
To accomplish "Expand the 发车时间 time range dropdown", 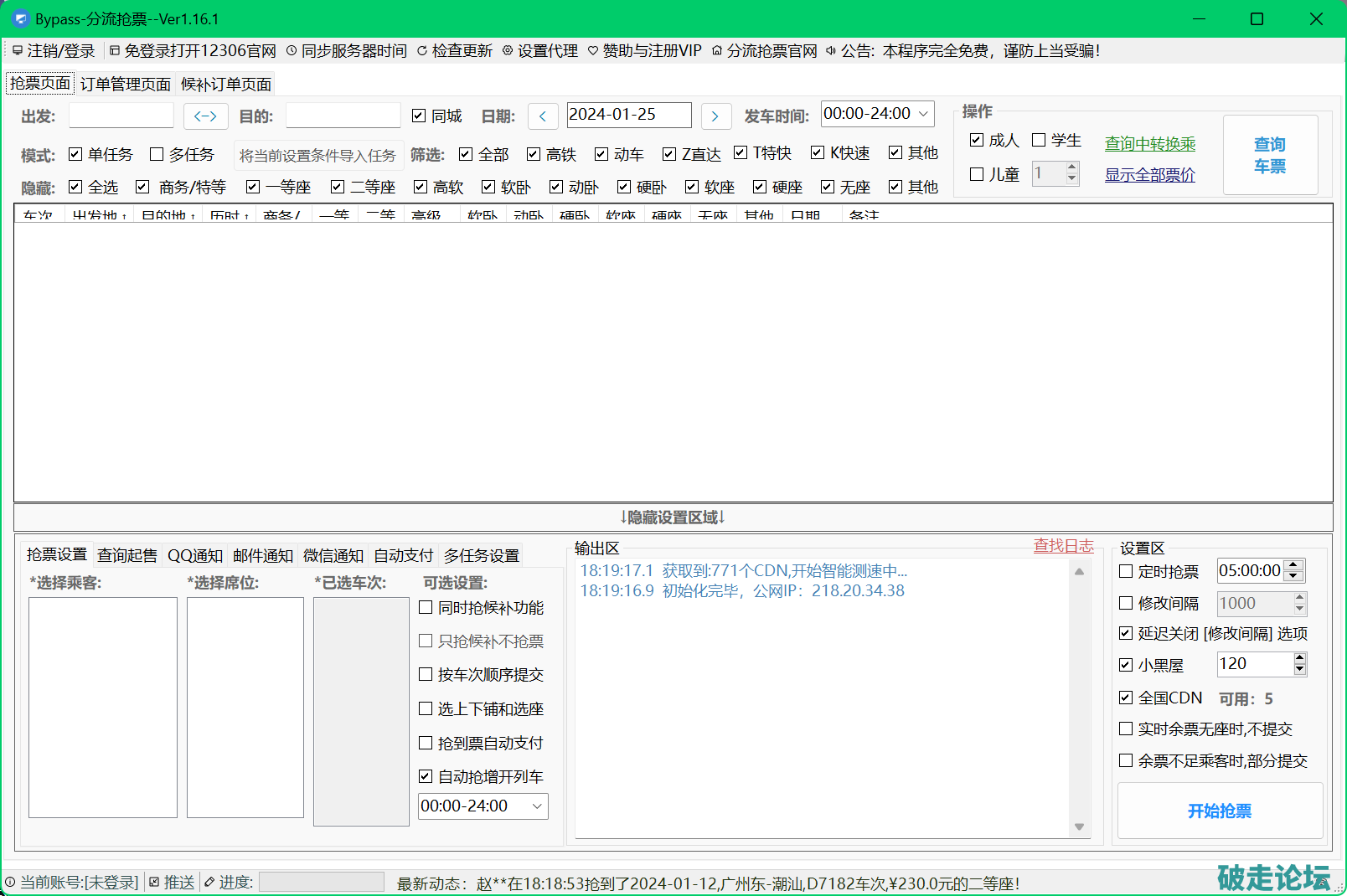I will point(923,114).
